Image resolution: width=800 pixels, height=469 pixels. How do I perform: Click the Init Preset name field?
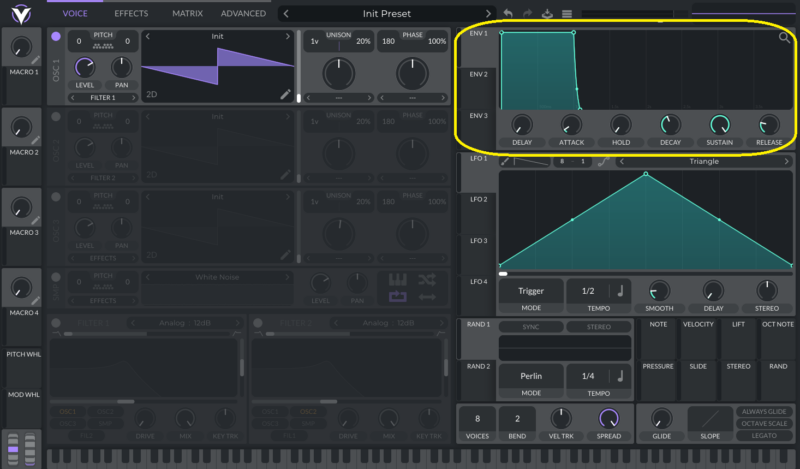coord(386,14)
